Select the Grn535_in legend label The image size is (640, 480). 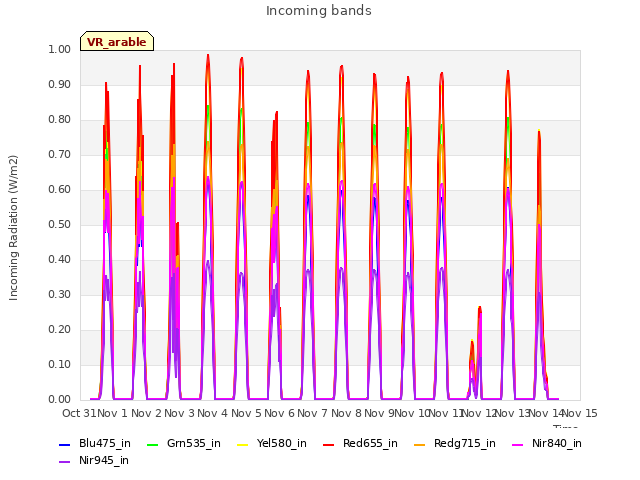[x=194, y=444]
